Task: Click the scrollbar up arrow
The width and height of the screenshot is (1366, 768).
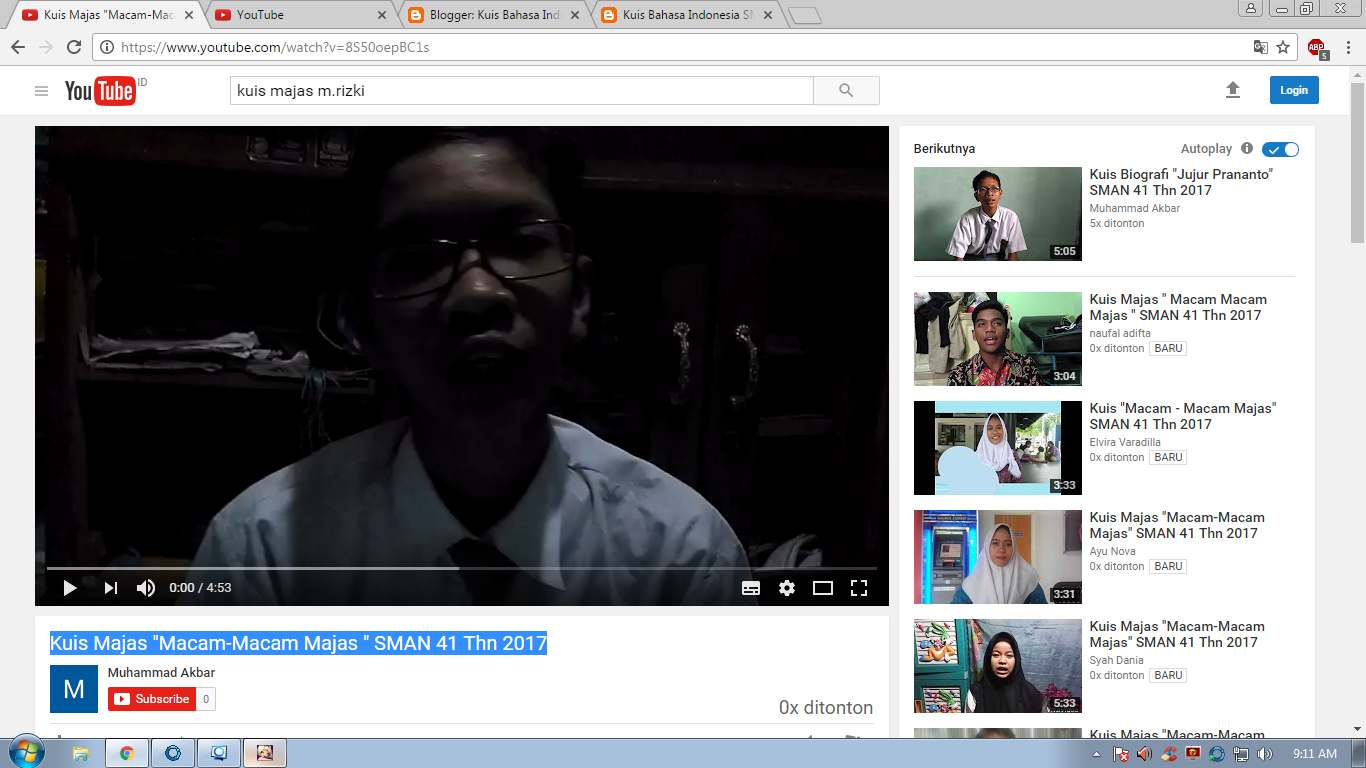Action: [1357, 74]
